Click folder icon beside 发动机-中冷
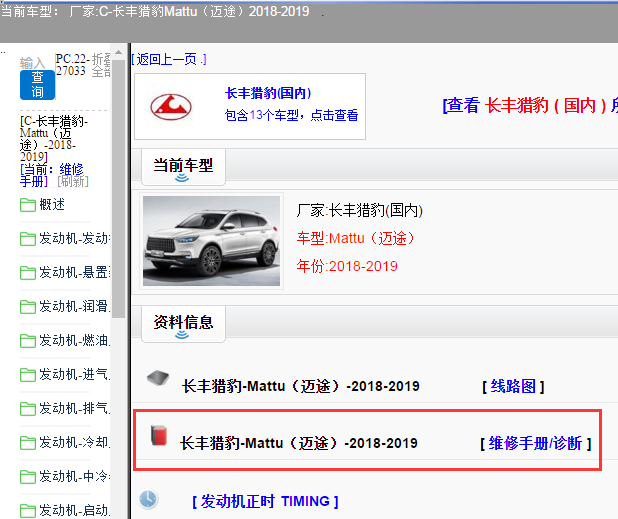 (x=28, y=477)
